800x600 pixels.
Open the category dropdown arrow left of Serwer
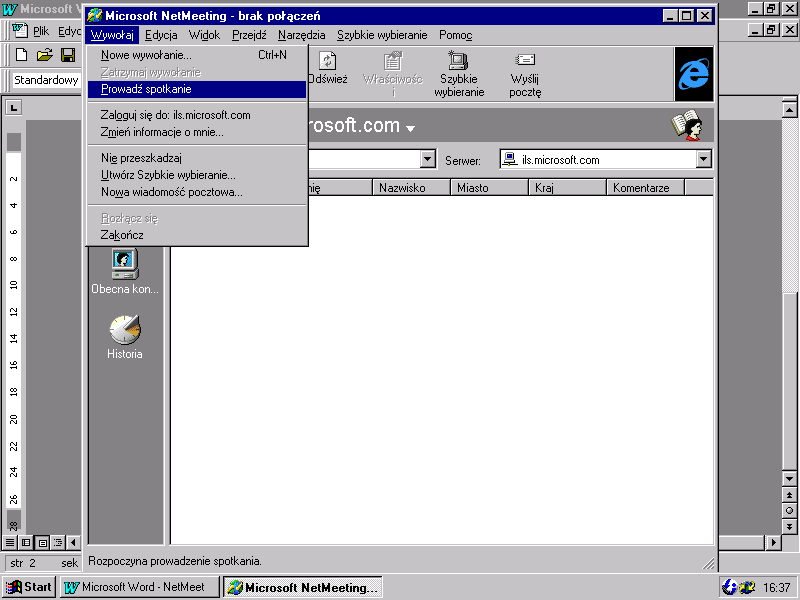[x=428, y=160]
